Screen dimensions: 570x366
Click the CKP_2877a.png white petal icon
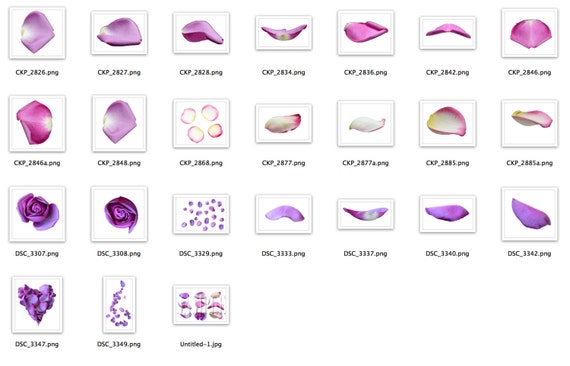(x=366, y=124)
